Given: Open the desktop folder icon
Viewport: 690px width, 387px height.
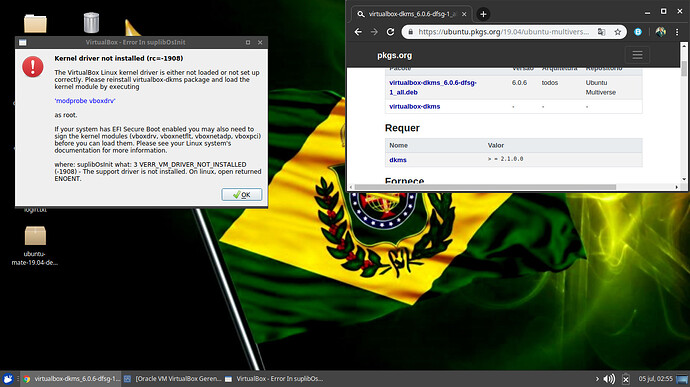Looking at the screenshot, I should click(x=35, y=23).
